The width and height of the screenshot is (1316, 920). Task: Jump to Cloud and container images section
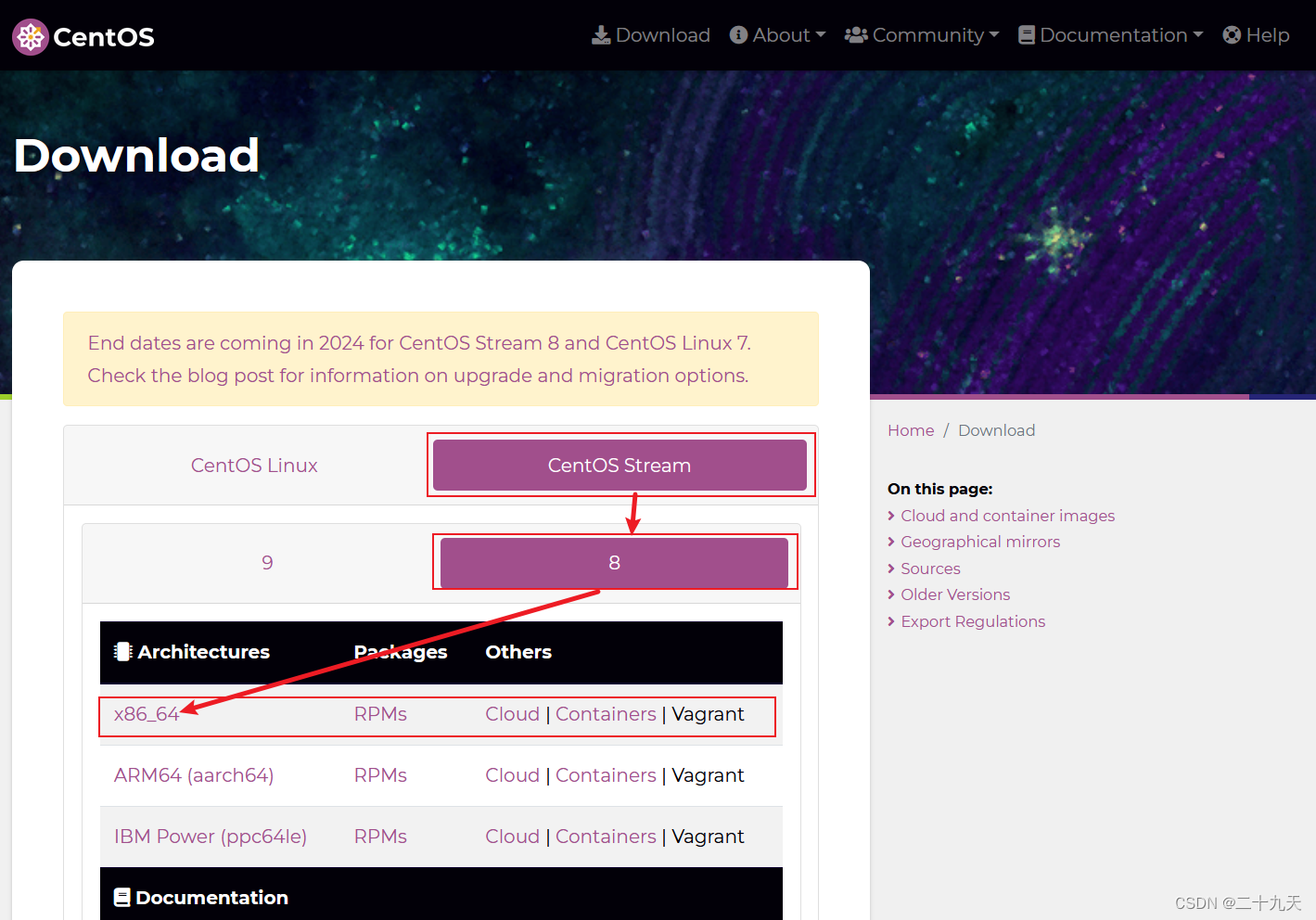1008,516
